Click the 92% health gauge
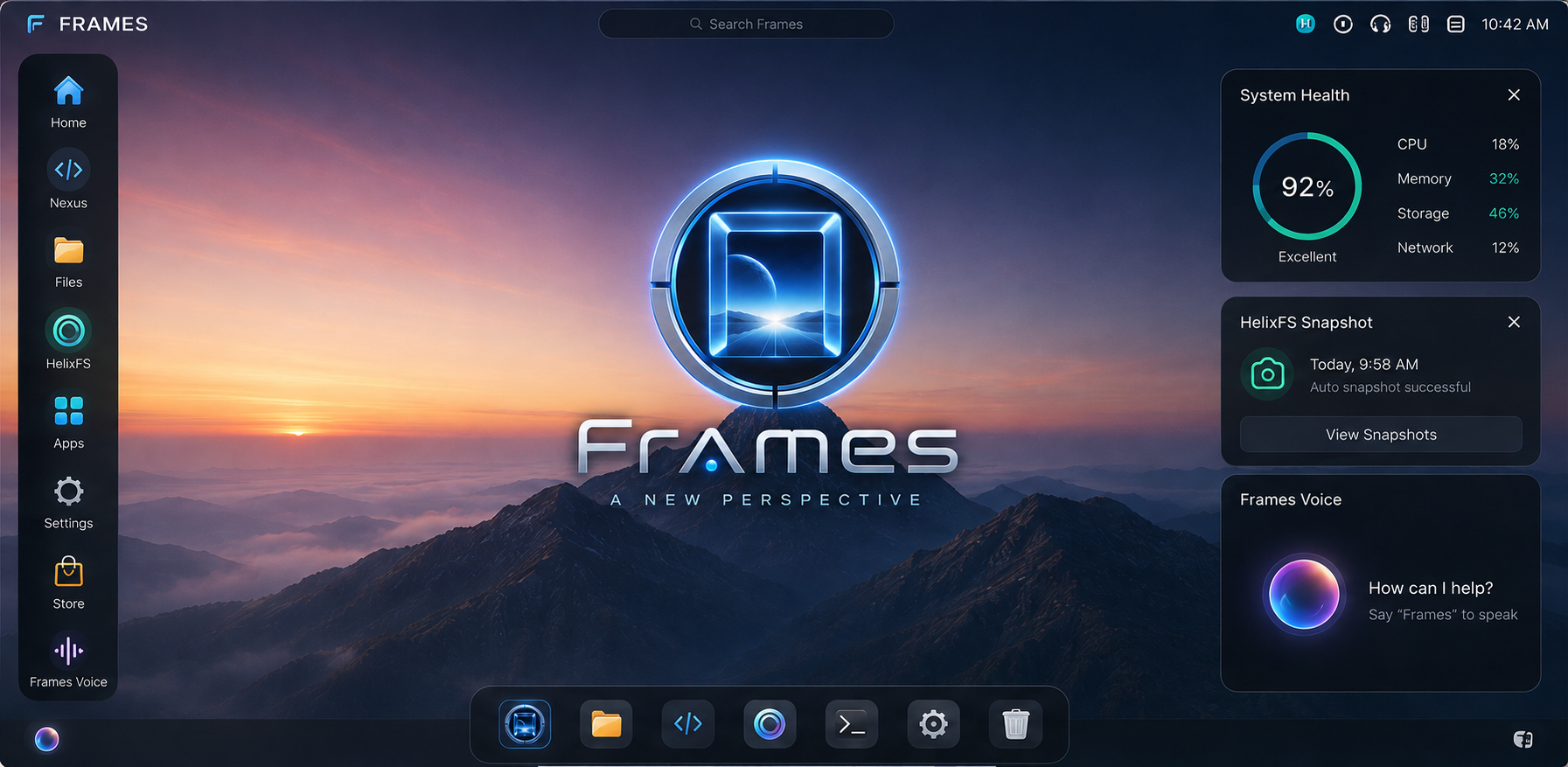 click(1307, 186)
